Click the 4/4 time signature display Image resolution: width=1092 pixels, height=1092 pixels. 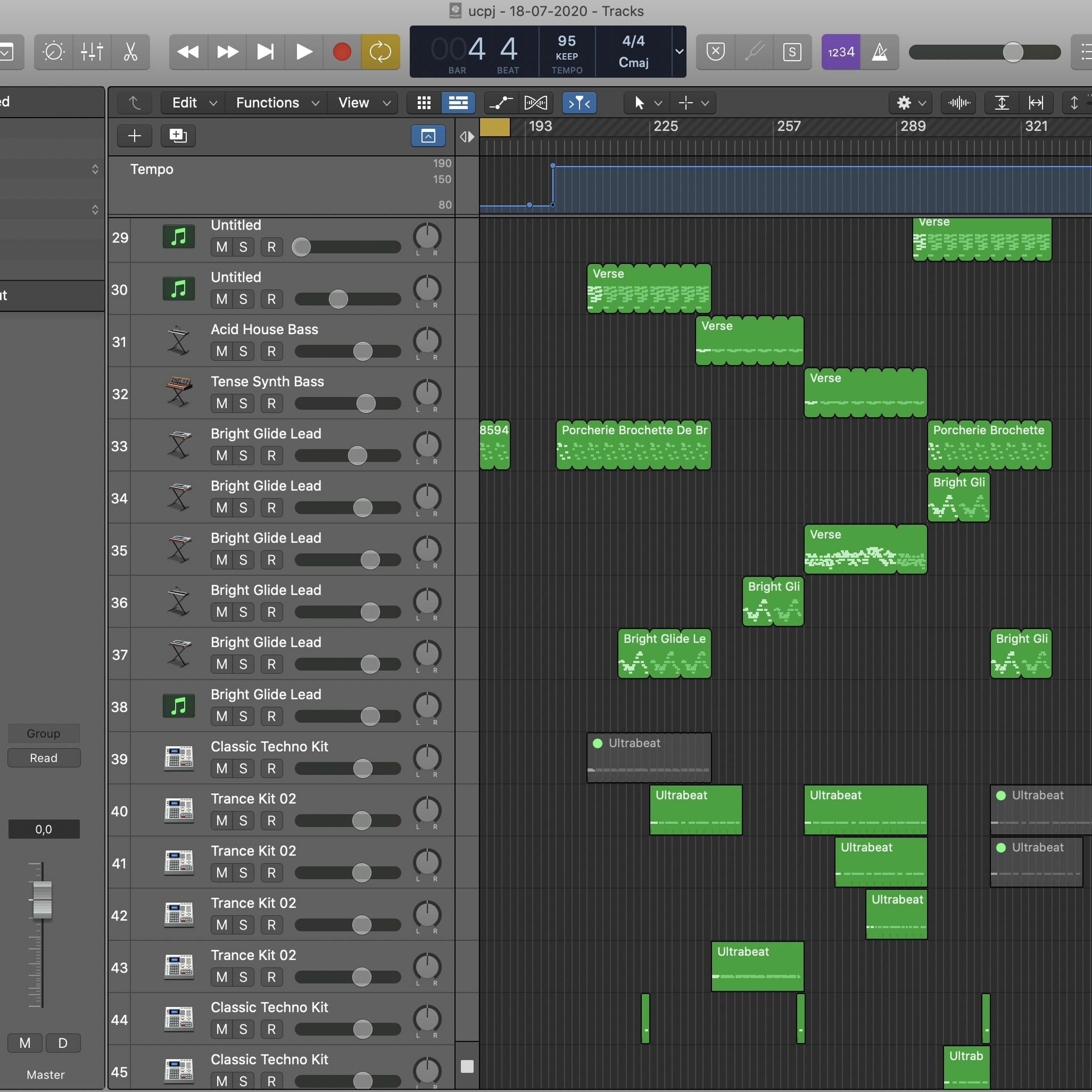(x=634, y=41)
